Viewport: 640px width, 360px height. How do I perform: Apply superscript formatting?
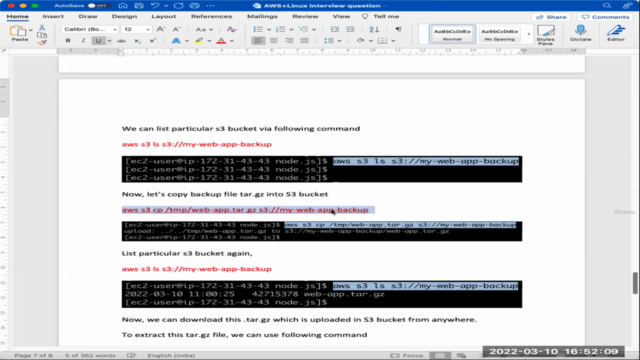coord(153,41)
